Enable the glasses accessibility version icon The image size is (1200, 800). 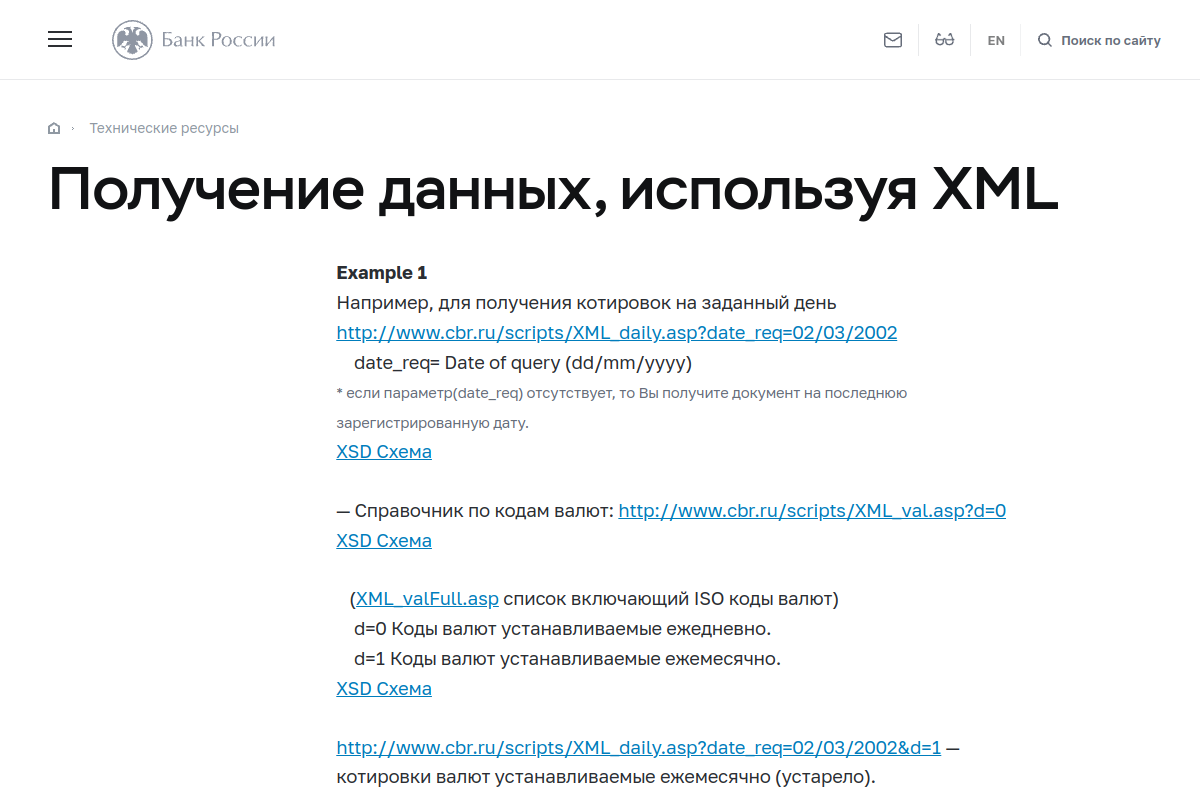(944, 40)
